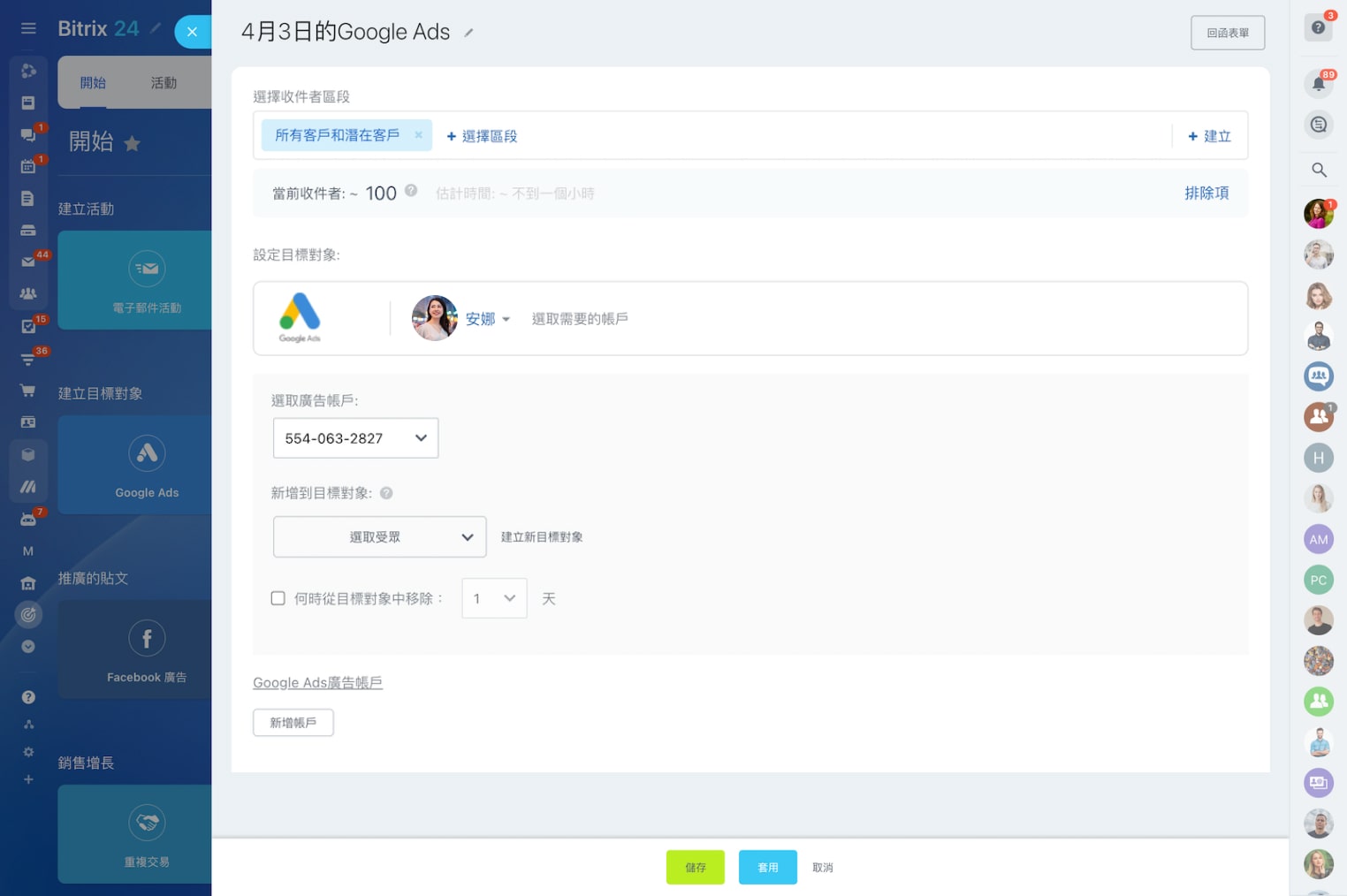Viewport: 1347px width, 896px height.
Task: Open the M item in left sidebar
Action: point(28,551)
